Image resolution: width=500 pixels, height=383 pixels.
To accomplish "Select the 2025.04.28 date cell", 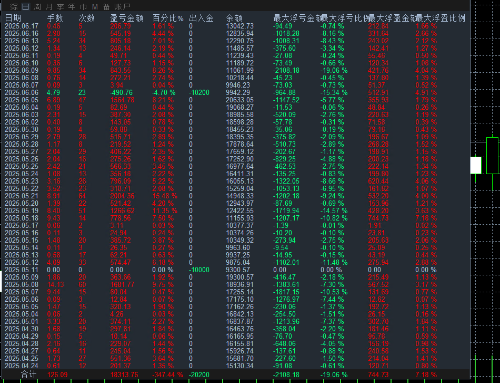I will [22, 343].
